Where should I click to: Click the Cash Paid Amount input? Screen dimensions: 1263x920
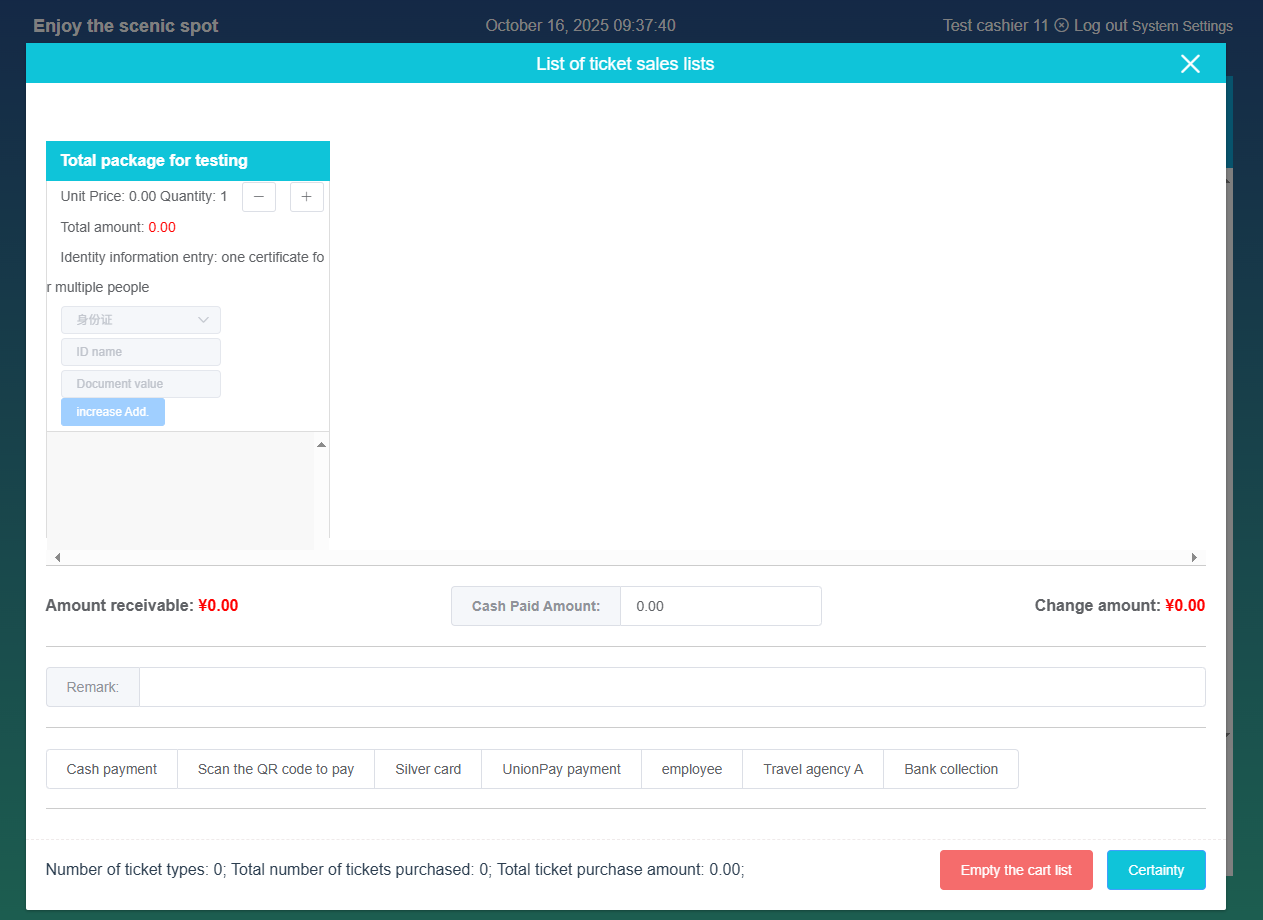[720, 606]
